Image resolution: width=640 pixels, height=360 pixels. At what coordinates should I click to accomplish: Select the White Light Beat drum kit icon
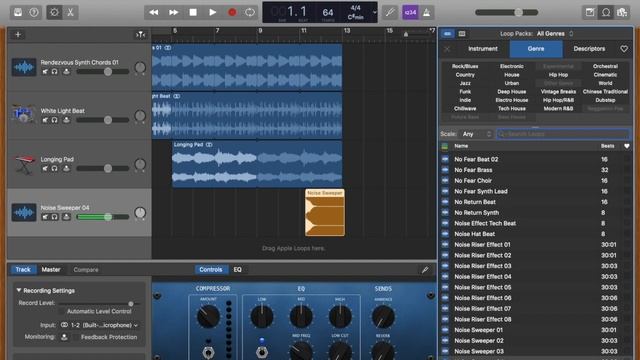coord(23,114)
